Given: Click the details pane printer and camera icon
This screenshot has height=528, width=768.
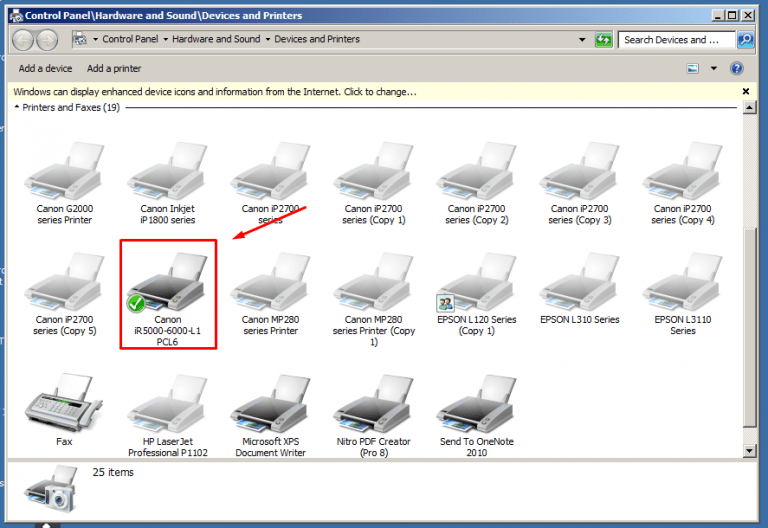Looking at the screenshot, I should (x=52, y=489).
